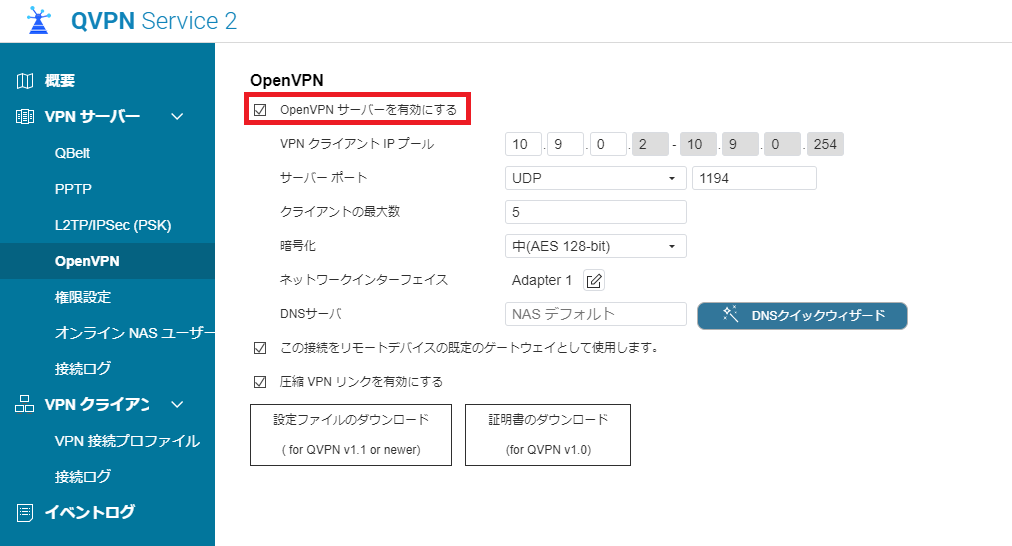Open the UDP protocol dropdown
Viewport: 1012px width, 546px height.
point(596,178)
